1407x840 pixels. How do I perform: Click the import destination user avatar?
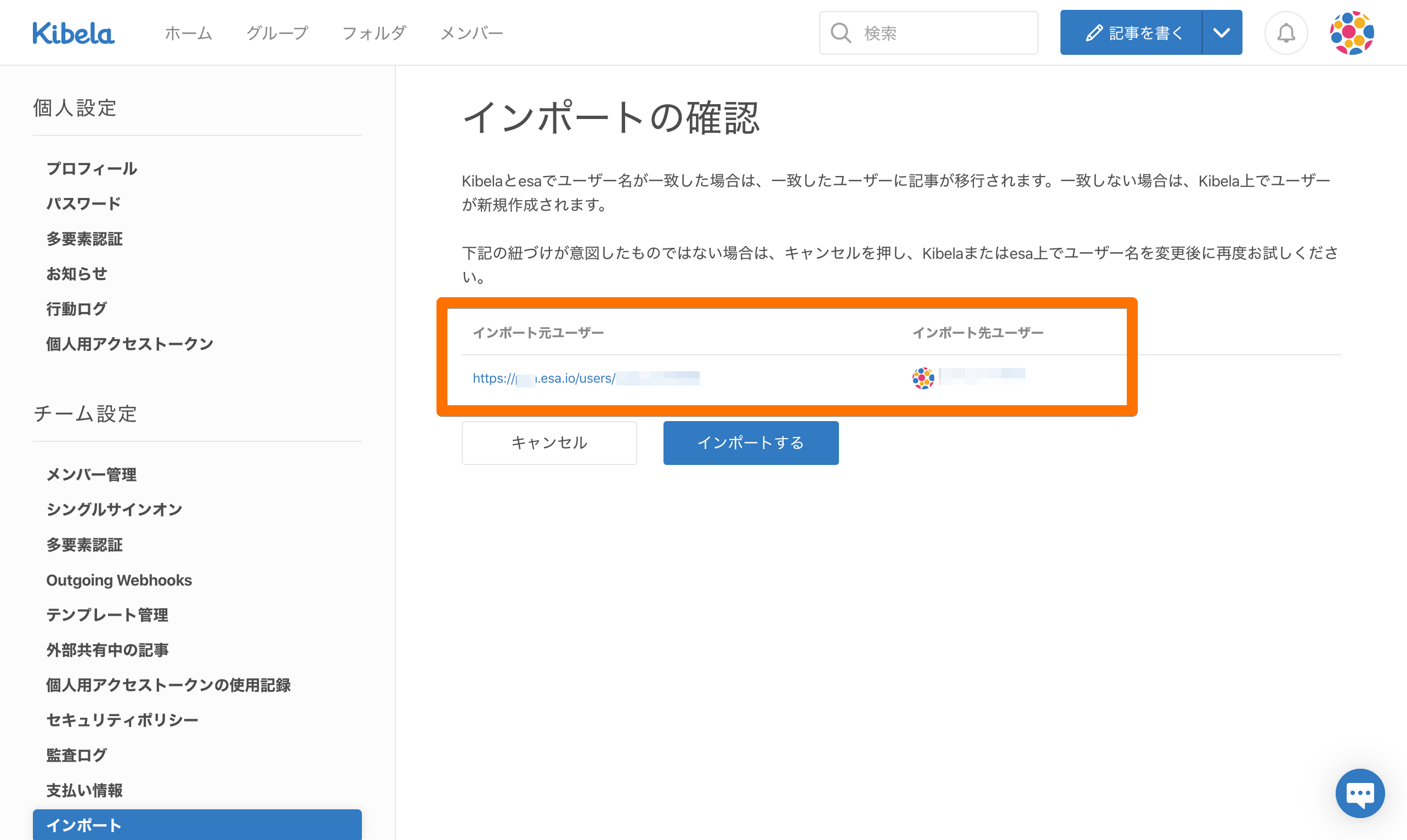[922, 378]
